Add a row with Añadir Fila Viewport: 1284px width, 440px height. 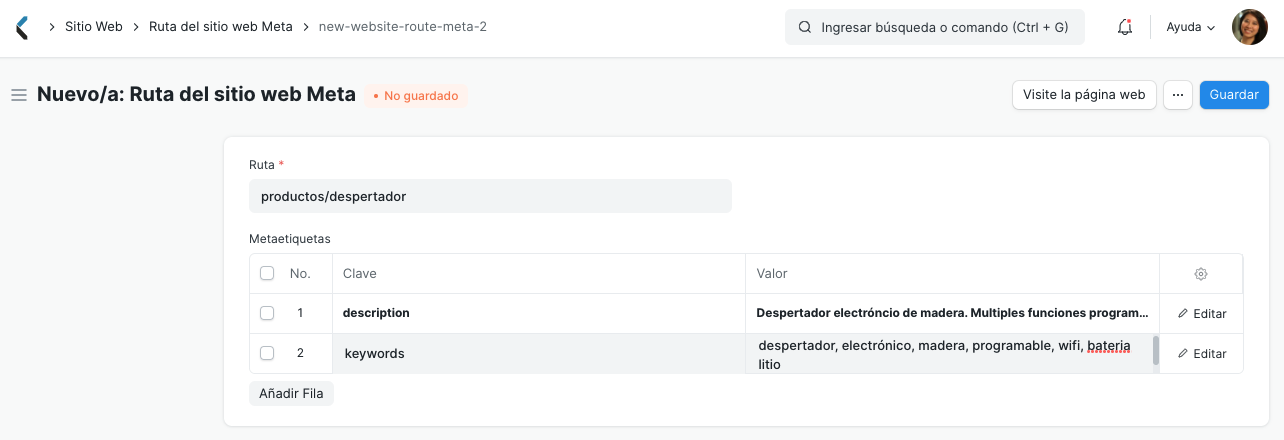tap(291, 393)
